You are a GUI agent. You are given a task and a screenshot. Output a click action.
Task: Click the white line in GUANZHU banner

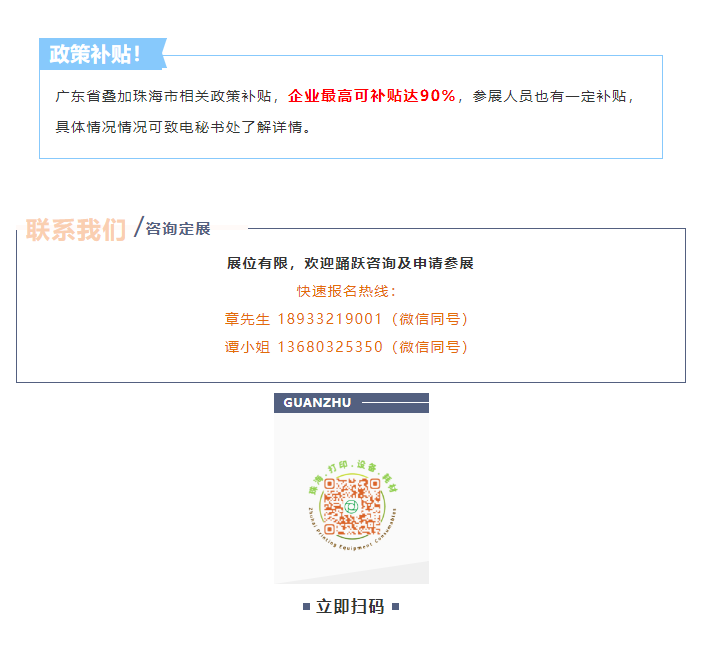tap(395, 403)
